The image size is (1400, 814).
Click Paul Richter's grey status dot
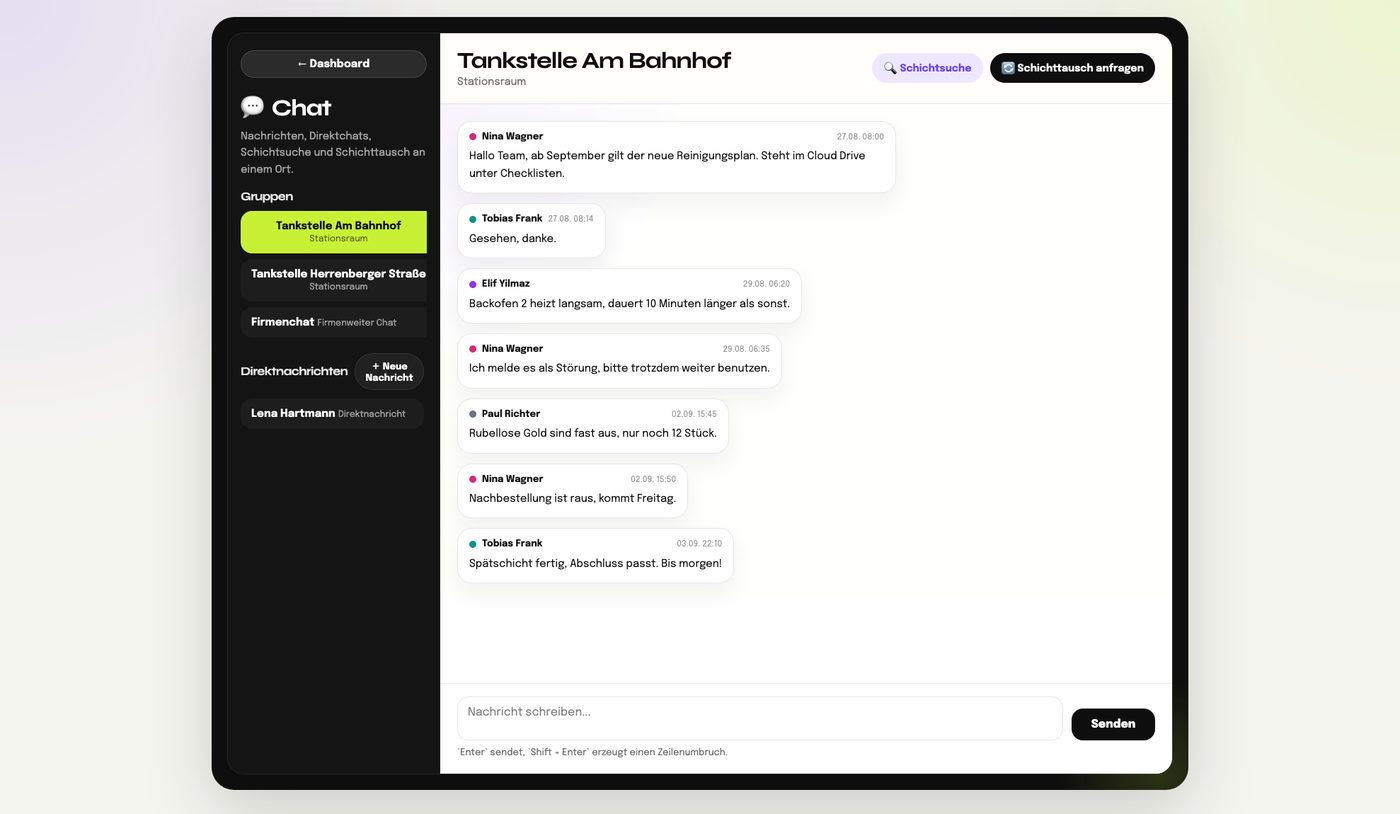point(473,414)
